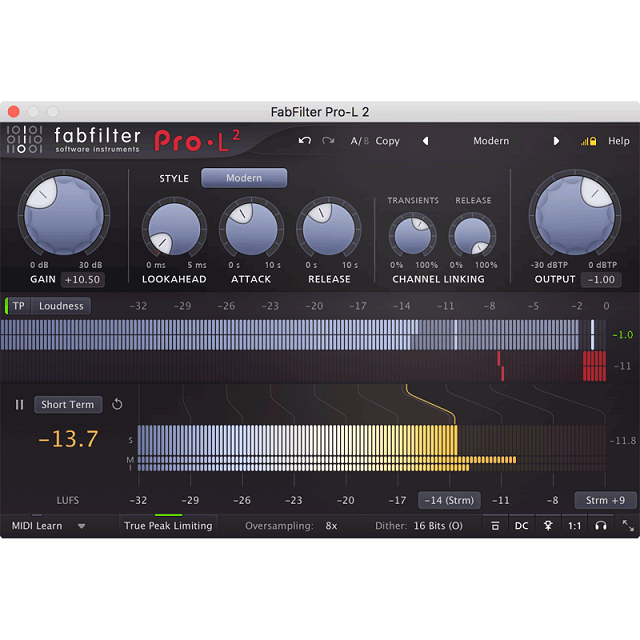This screenshot has height=640, width=640.
Task: Click the MIDI Learn button
Action: (37, 526)
